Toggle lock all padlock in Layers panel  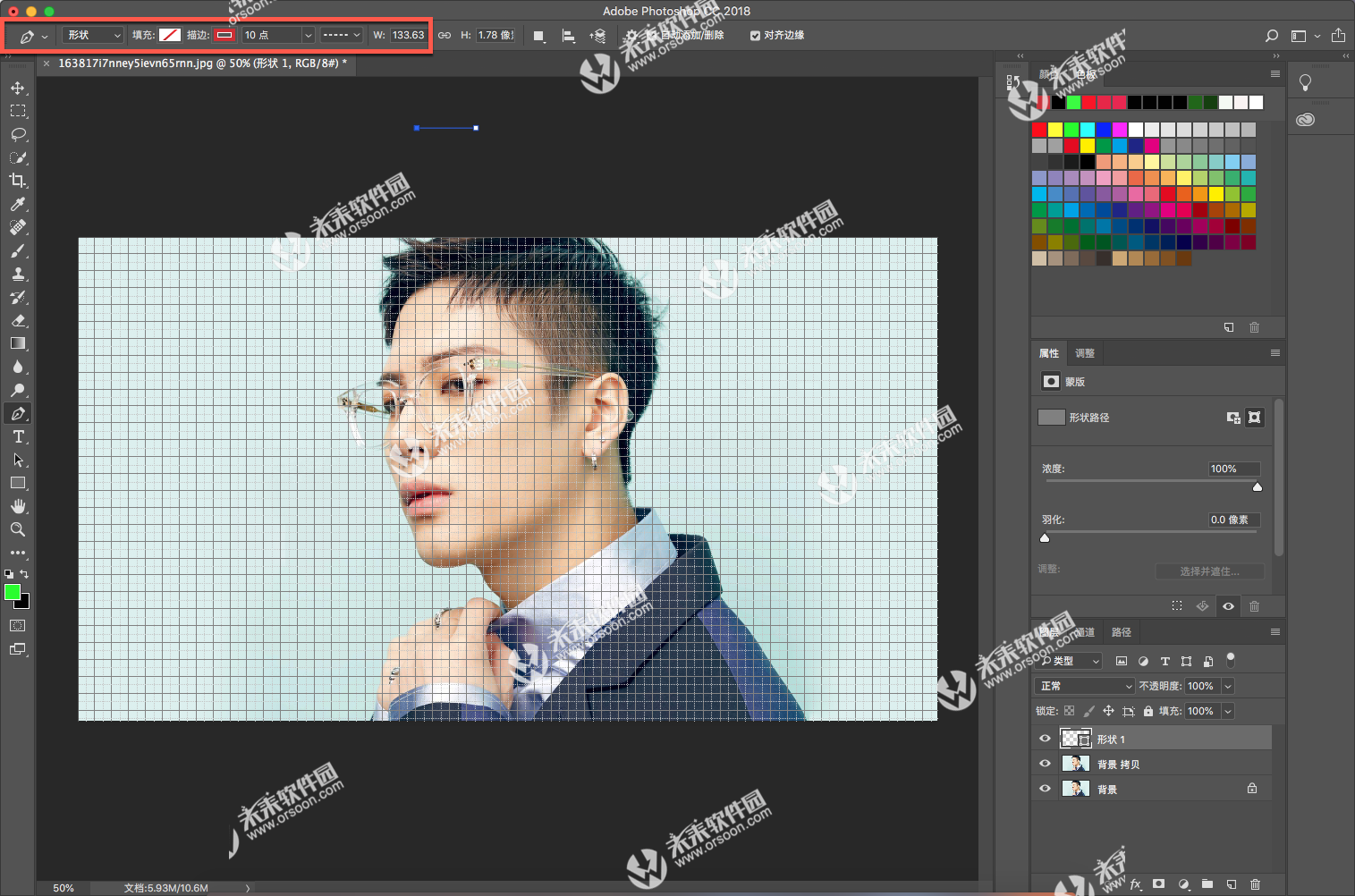coord(1148,711)
